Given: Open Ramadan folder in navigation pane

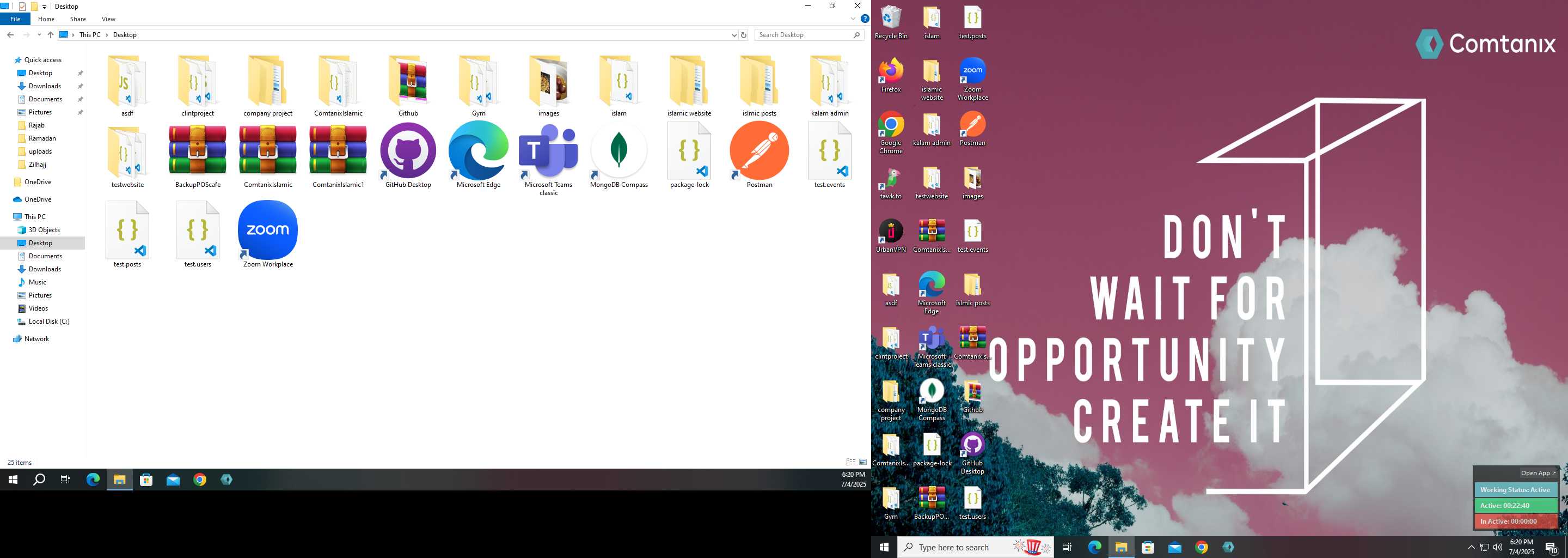Looking at the screenshot, I should 42,138.
